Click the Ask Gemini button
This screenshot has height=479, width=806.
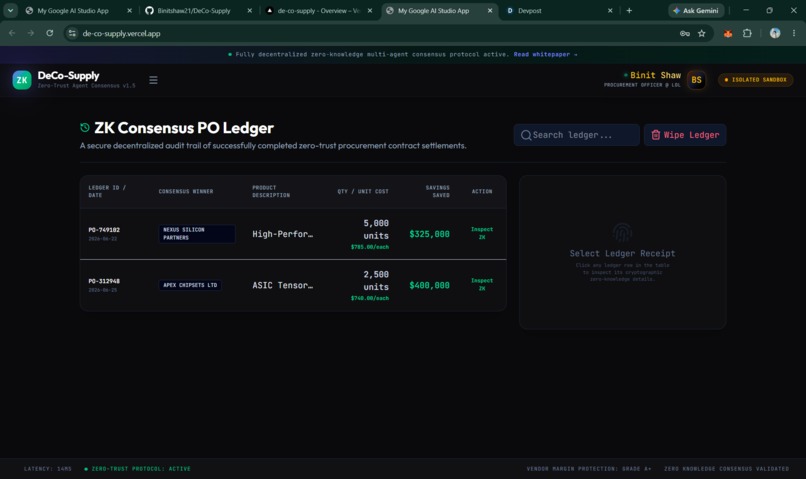[x=696, y=11]
